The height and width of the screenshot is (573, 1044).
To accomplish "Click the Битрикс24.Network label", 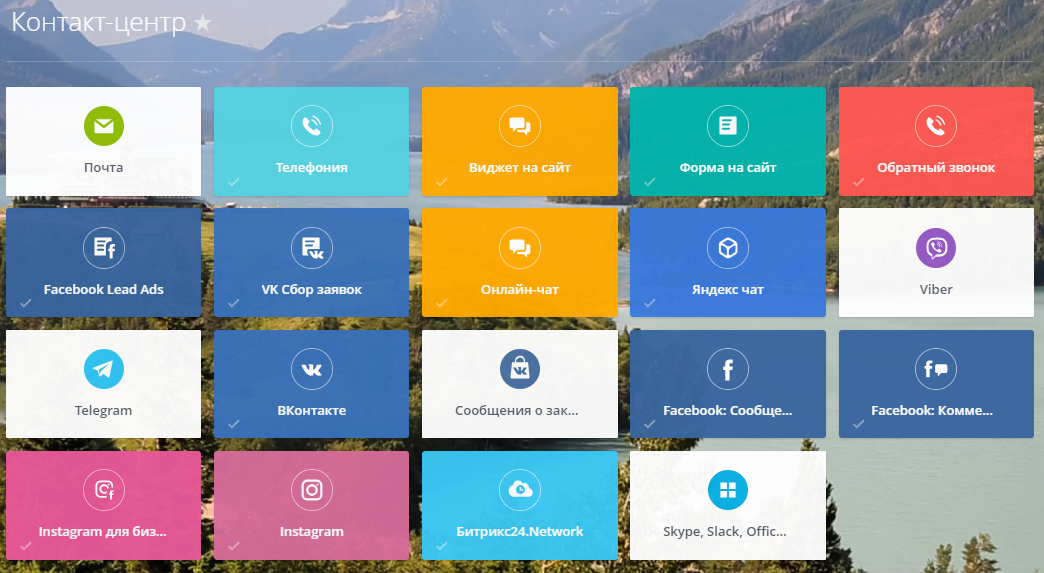I will click(x=520, y=532).
